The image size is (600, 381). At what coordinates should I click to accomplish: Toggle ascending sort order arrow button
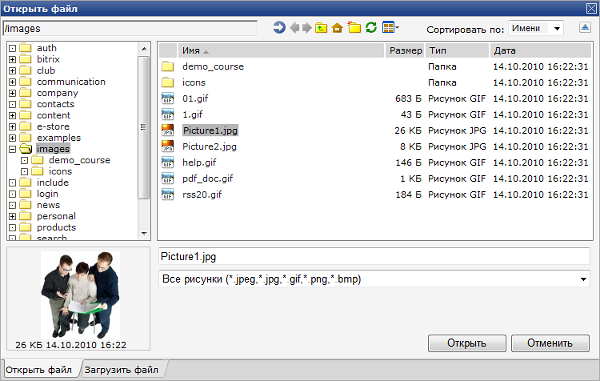point(585,28)
